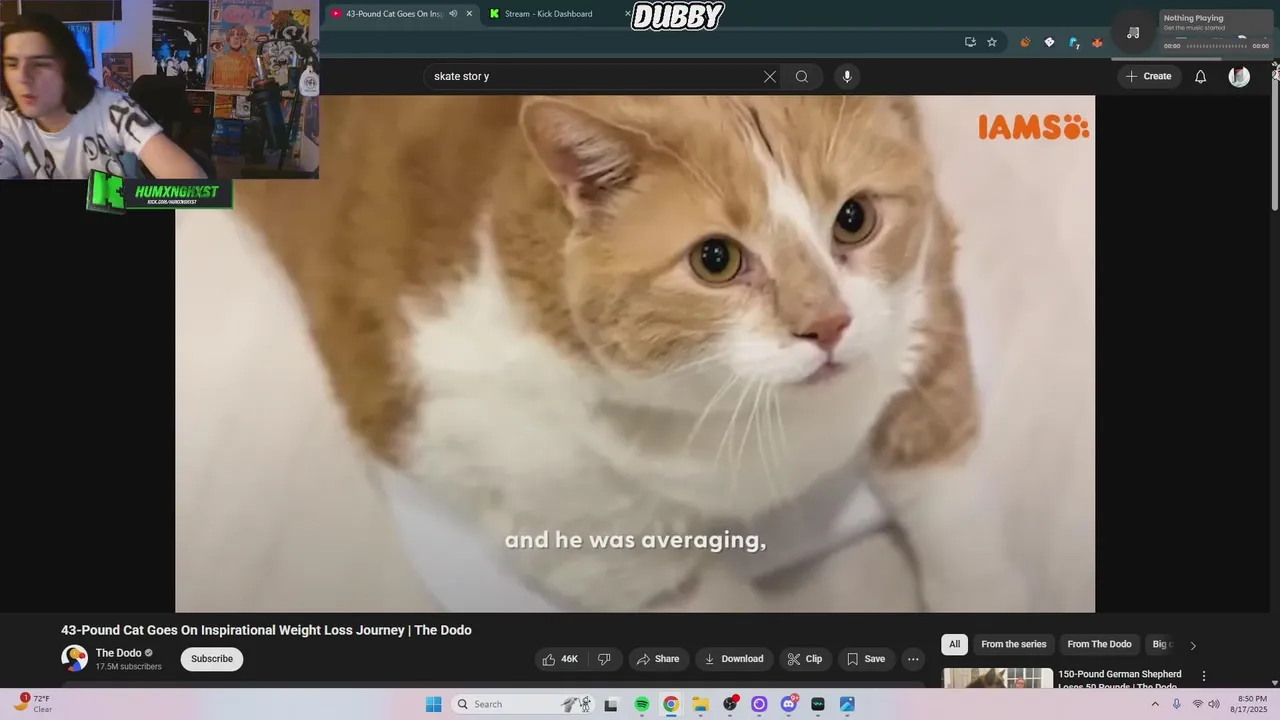Click the music note widget icon

pos(1133,32)
